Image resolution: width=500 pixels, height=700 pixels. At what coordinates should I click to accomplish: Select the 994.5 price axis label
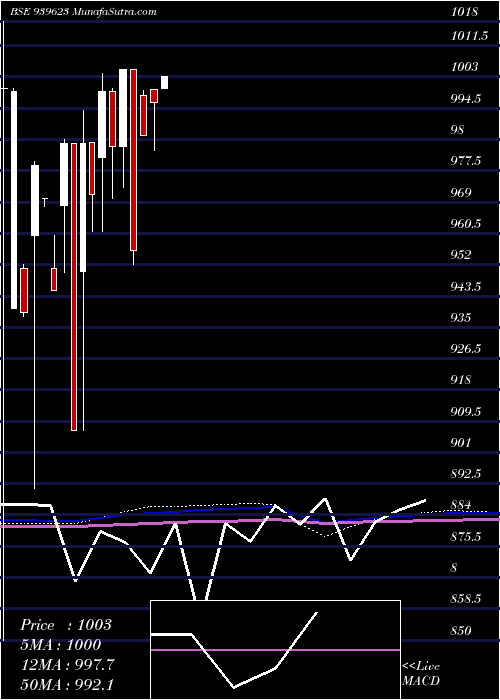[x=466, y=99]
